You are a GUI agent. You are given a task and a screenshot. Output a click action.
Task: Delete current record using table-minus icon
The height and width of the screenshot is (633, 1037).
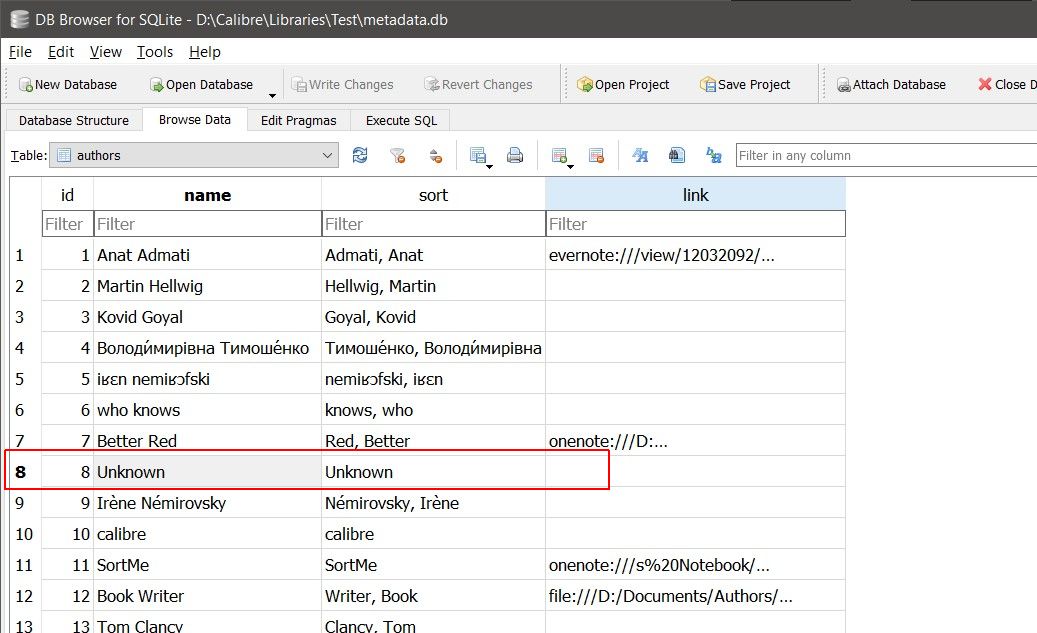point(596,155)
